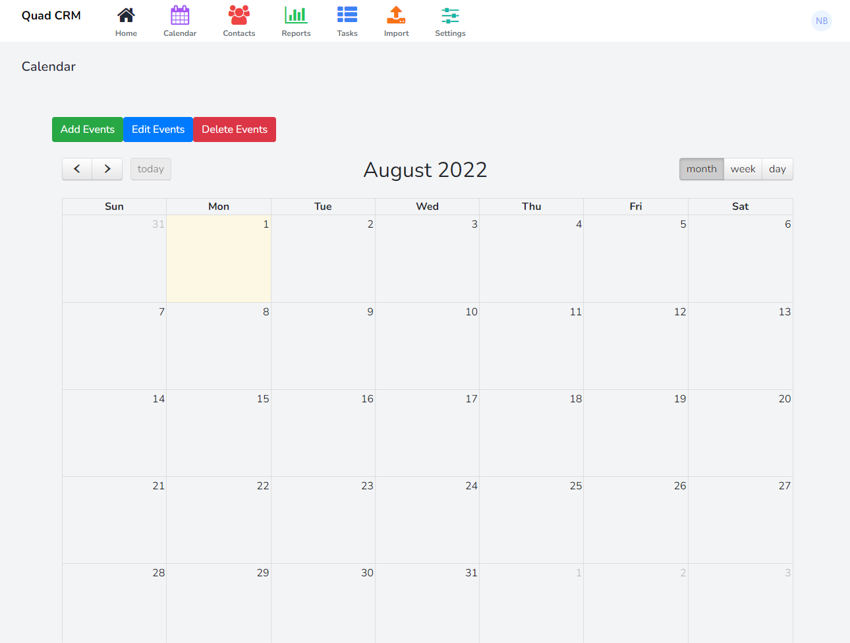
Task: Click the Quad CRM logo text
Action: [x=51, y=16]
